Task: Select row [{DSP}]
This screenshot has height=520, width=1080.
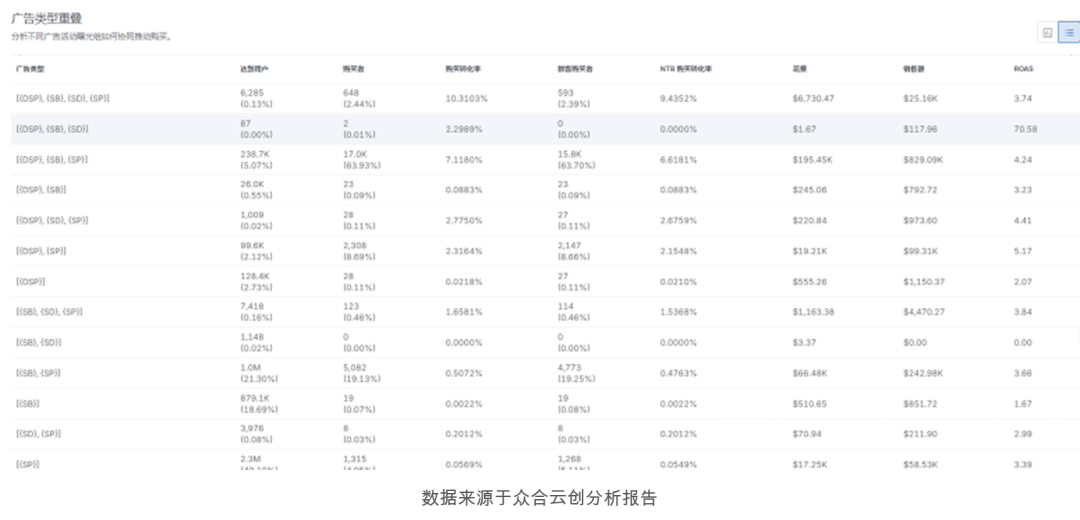Action: pos(545,281)
